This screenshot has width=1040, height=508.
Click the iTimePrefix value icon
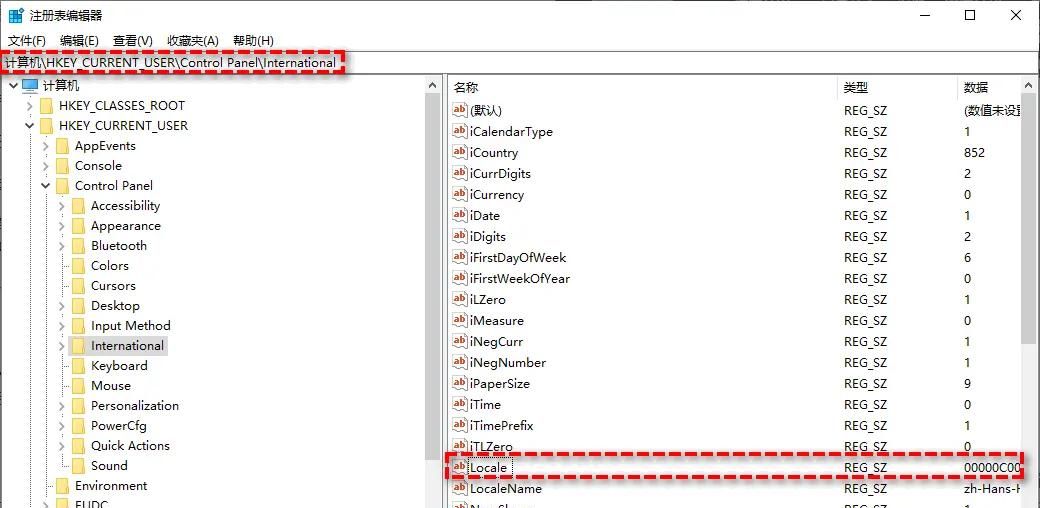coord(460,424)
